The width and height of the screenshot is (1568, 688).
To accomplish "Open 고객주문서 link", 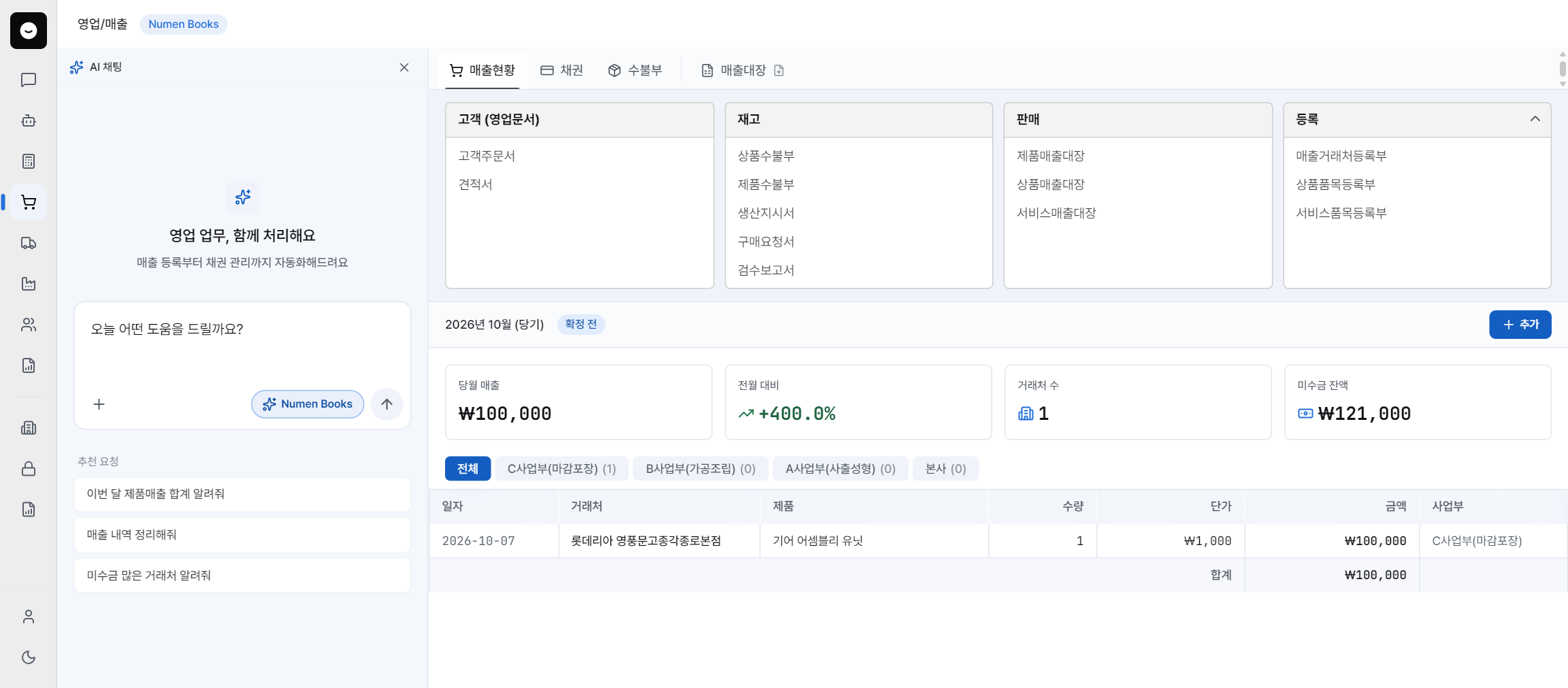I will pos(487,156).
